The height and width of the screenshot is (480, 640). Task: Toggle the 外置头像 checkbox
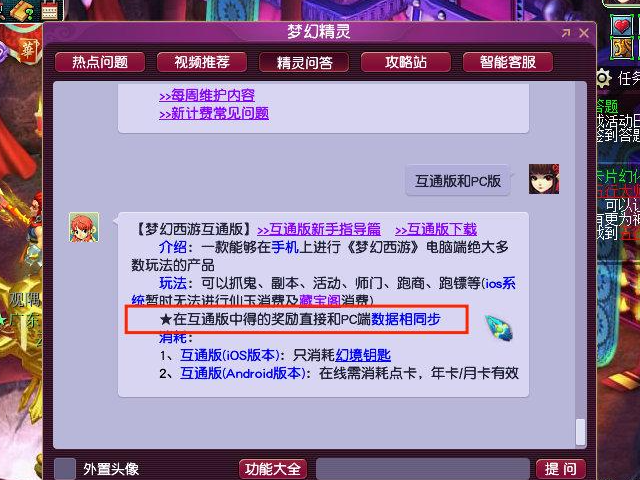tap(65, 468)
